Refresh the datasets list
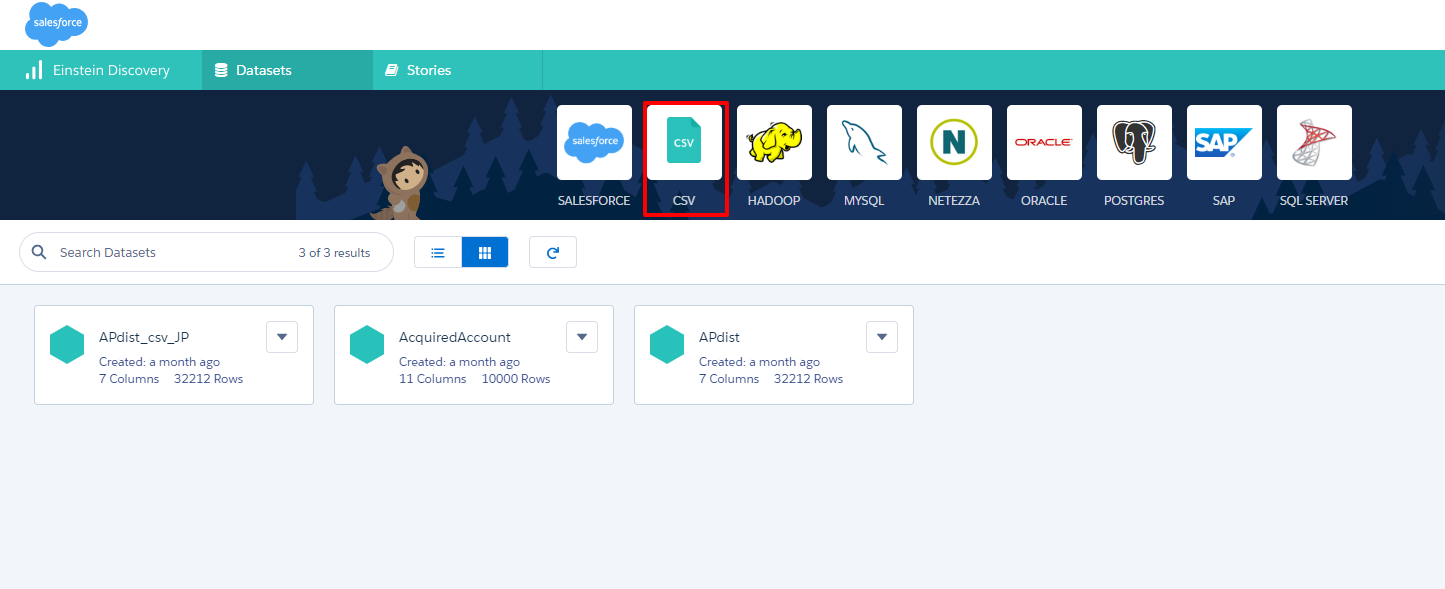 [553, 253]
